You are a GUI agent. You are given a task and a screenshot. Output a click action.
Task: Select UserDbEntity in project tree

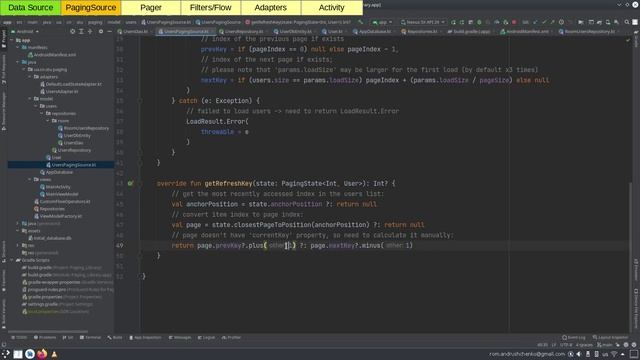[77, 136]
